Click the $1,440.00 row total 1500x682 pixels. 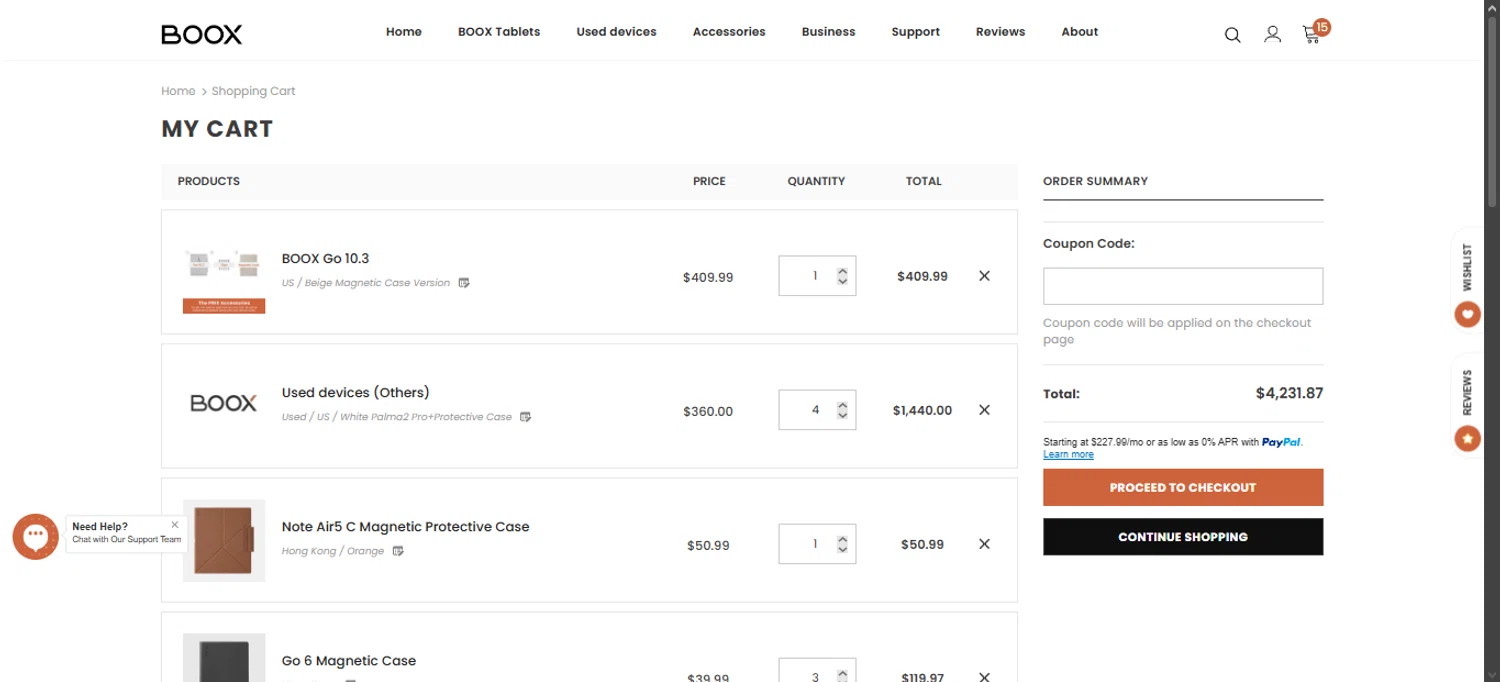point(922,410)
